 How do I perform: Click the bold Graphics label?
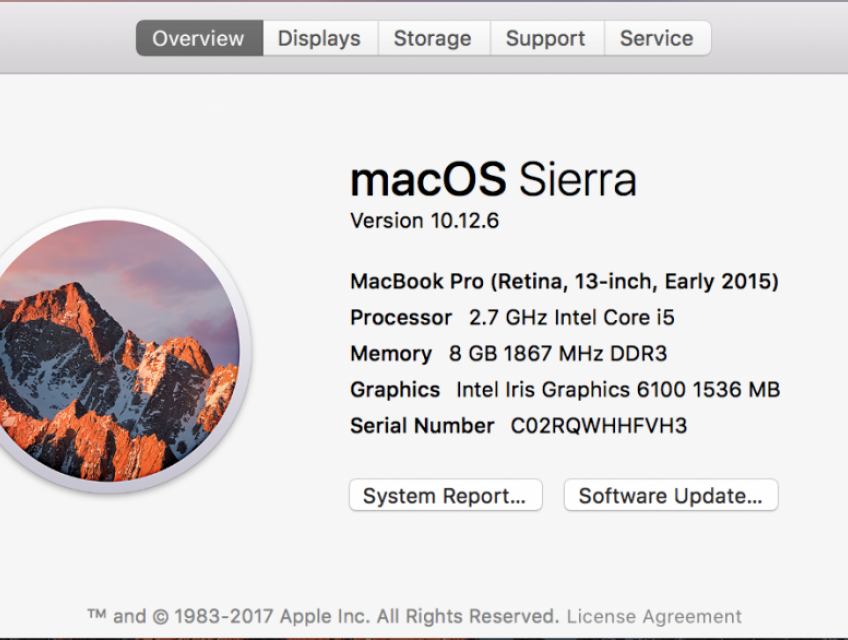396,389
